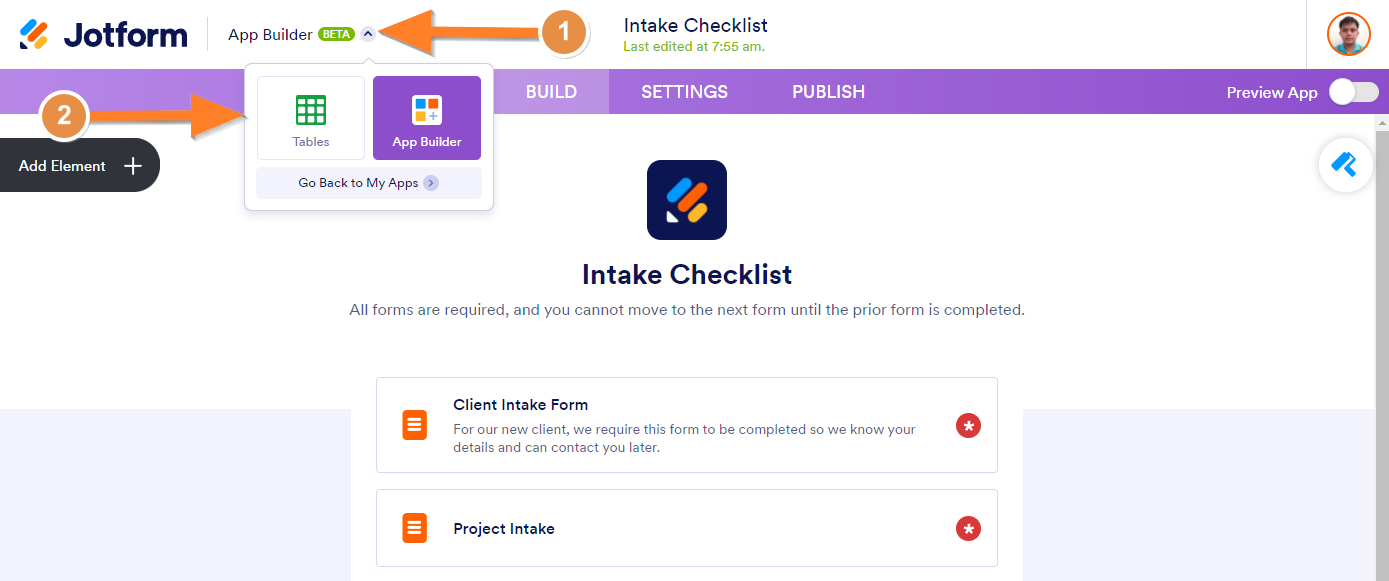Click Go Back to My Apps
Viewport: 1389px width, 581px height.
pyautogui.click(x=359, y=183)
